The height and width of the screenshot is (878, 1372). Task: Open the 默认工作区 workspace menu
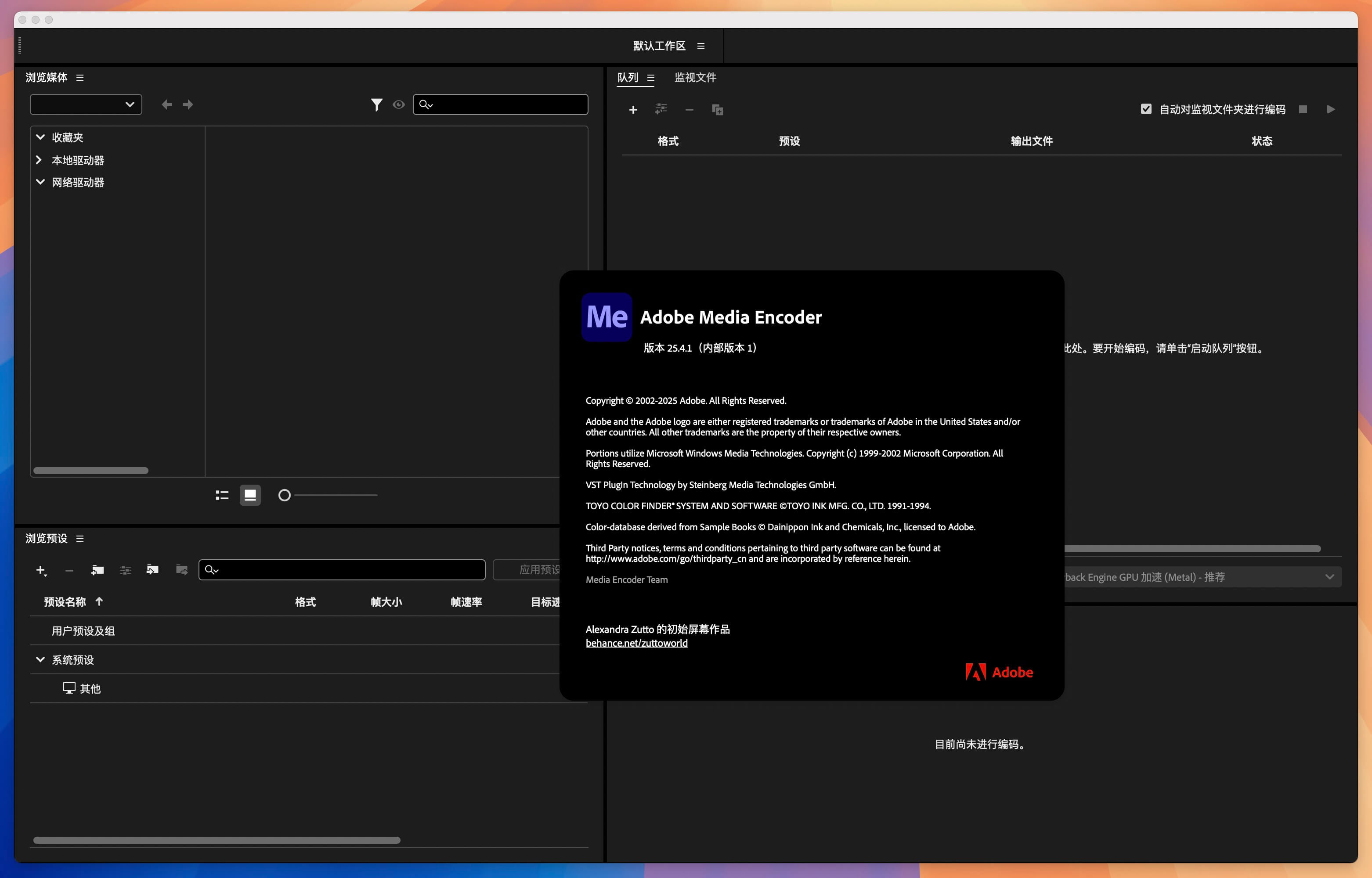click(x=701, y=46)
